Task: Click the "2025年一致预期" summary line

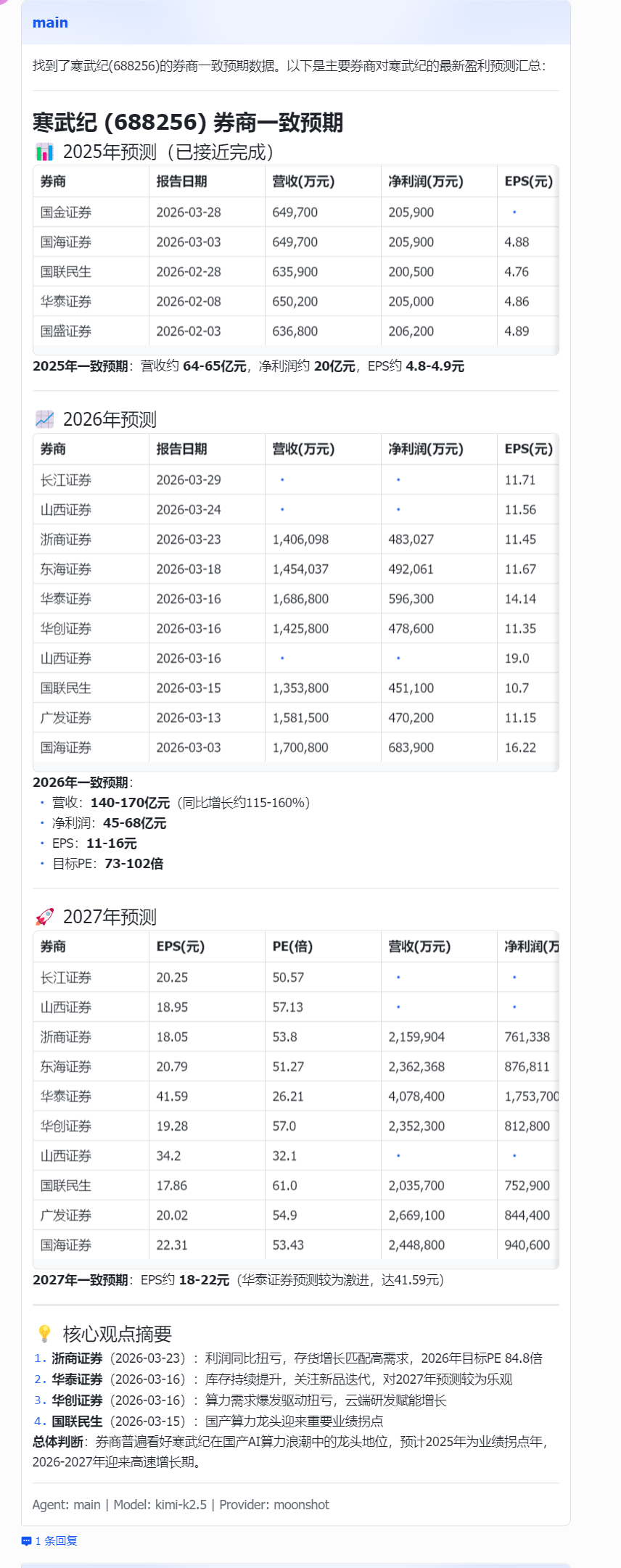Action: [248, 366]
